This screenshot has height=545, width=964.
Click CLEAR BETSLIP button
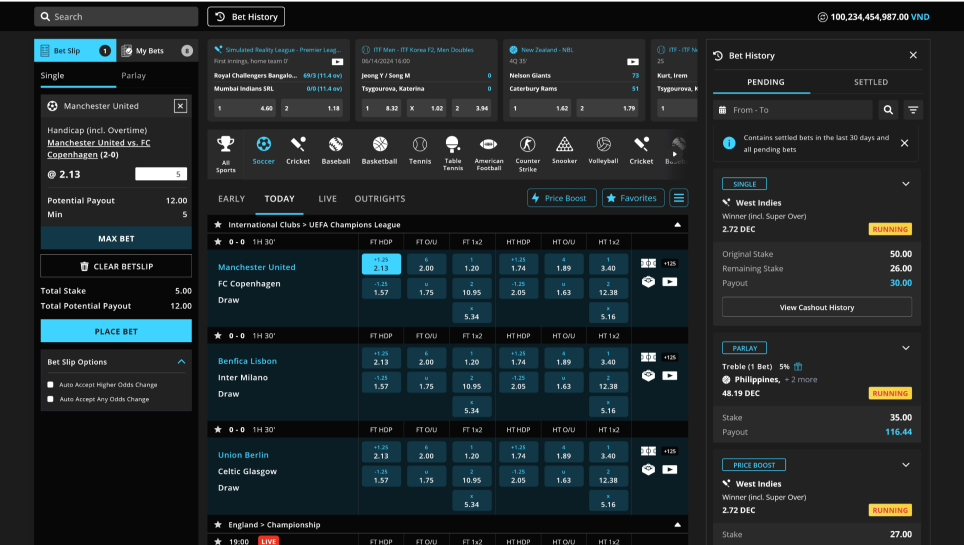pos(116,266)
